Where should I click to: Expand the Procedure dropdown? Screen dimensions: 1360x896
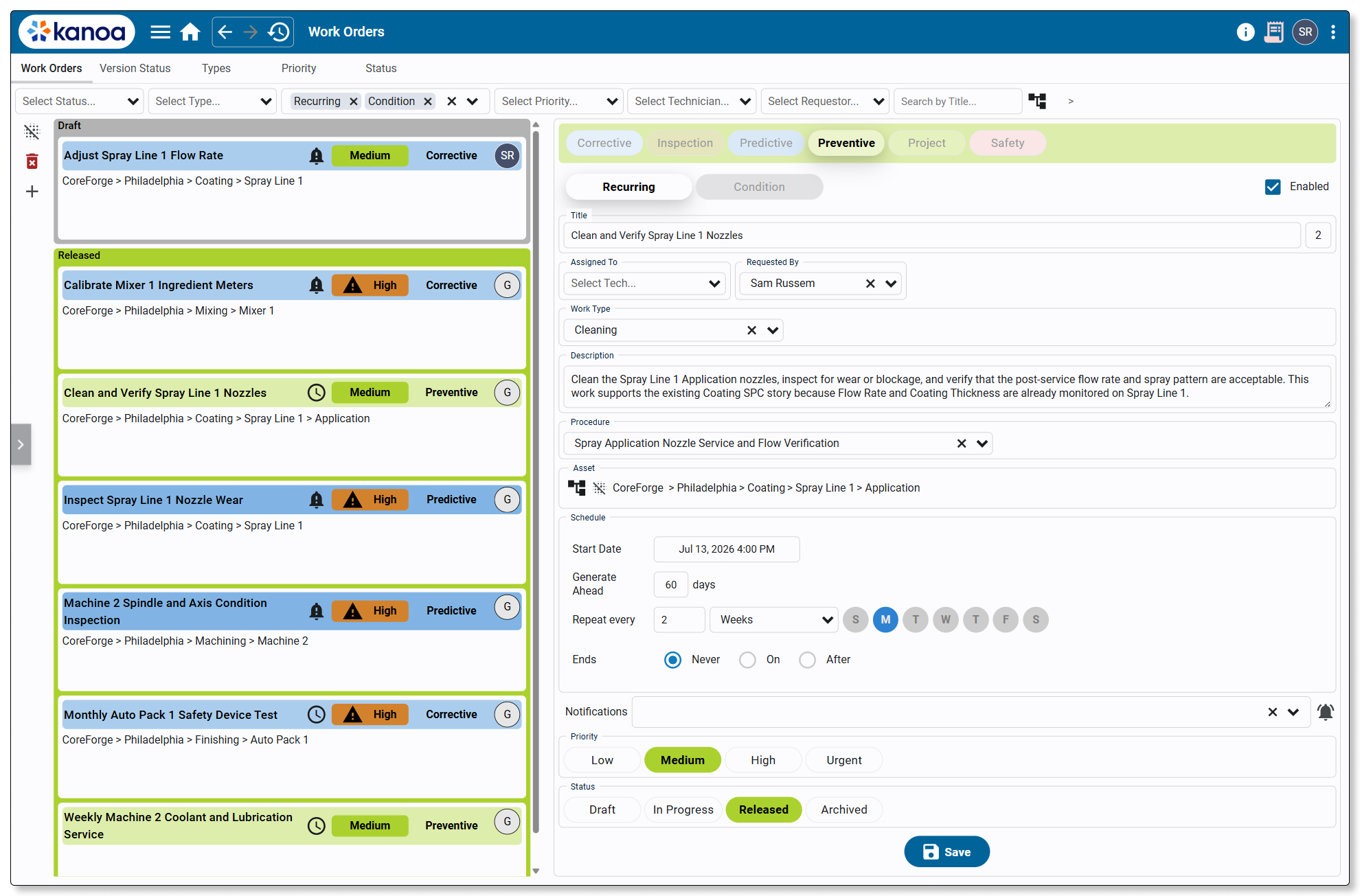click(x=982, y=444)
